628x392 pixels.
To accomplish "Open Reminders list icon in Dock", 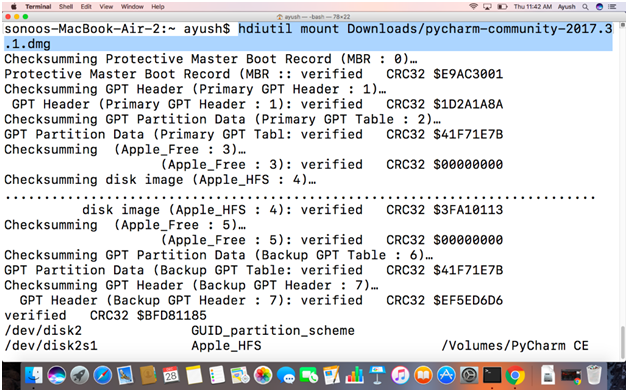I will coord(217,375).
